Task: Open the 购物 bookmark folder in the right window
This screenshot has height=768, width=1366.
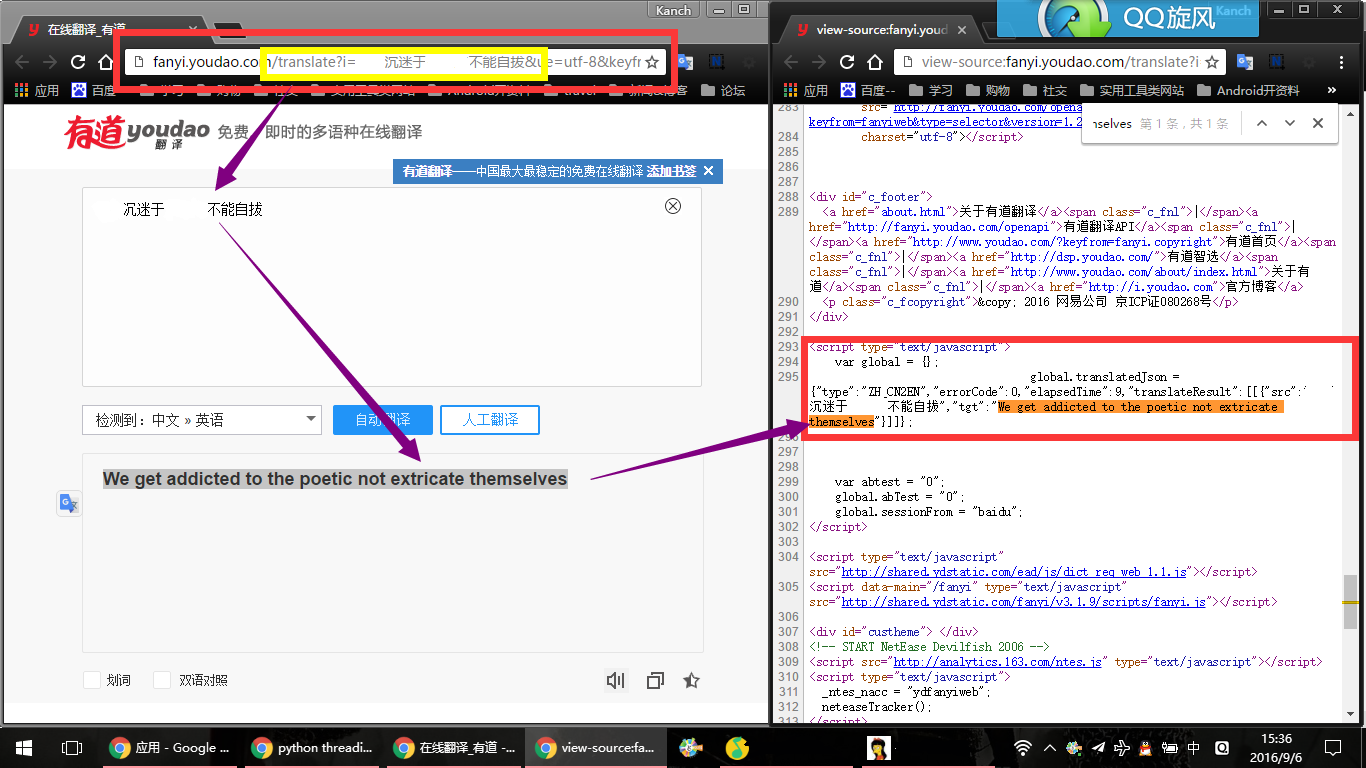Action: click(986, 90)
